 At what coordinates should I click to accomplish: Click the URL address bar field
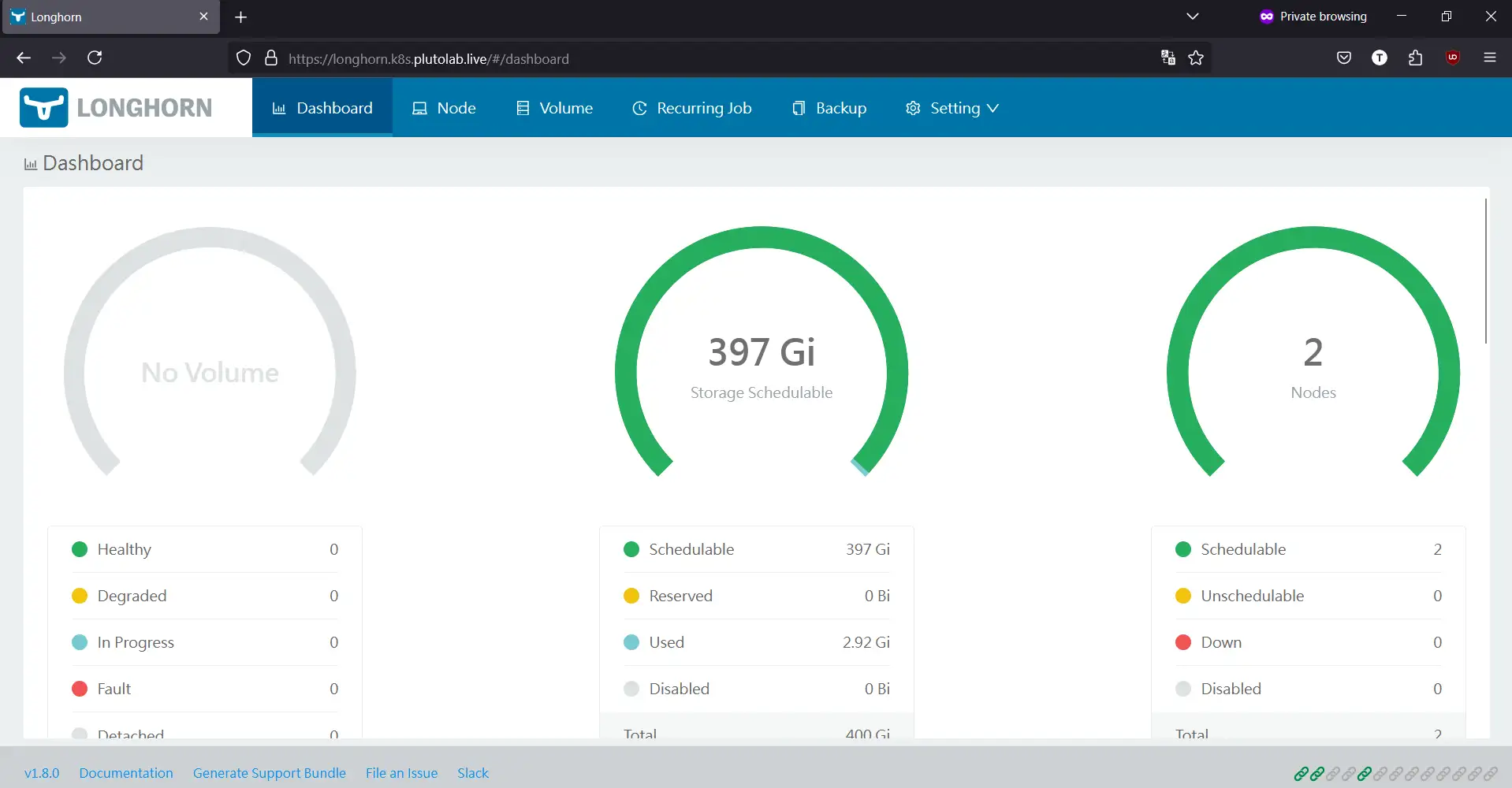click(x=709, y=58)
